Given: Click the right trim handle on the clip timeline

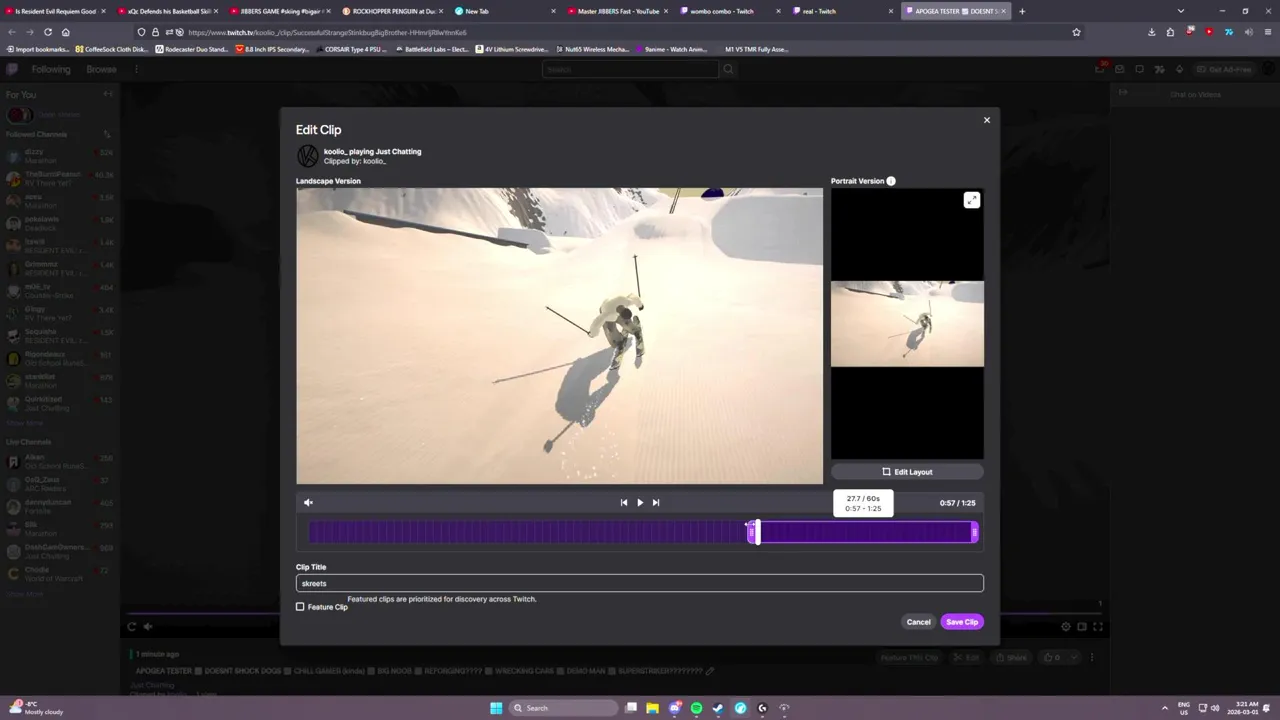Looking at the screenshot, I should click(974, 533).
